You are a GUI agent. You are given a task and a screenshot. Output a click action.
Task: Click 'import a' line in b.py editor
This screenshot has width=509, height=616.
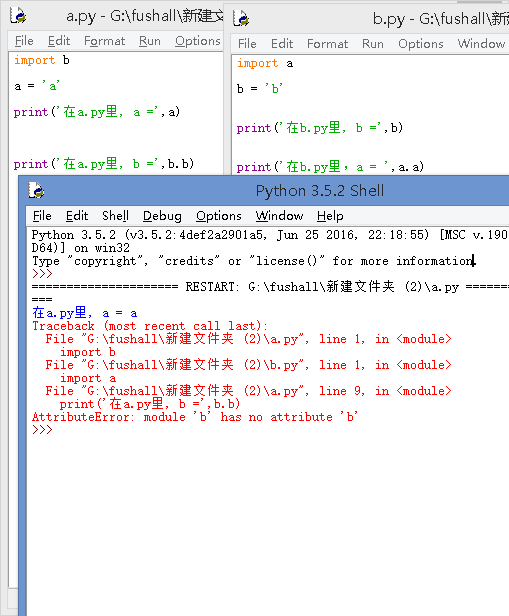click(265, 64)
